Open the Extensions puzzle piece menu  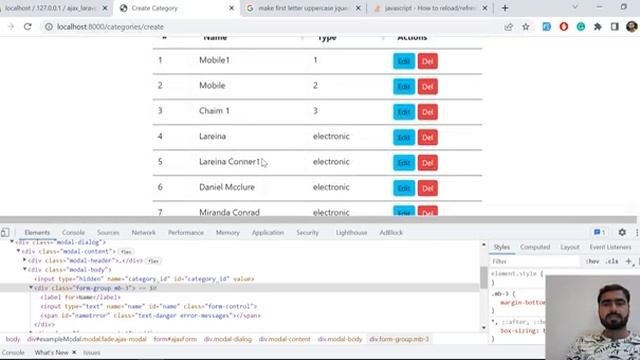click(x=598, y=27)
